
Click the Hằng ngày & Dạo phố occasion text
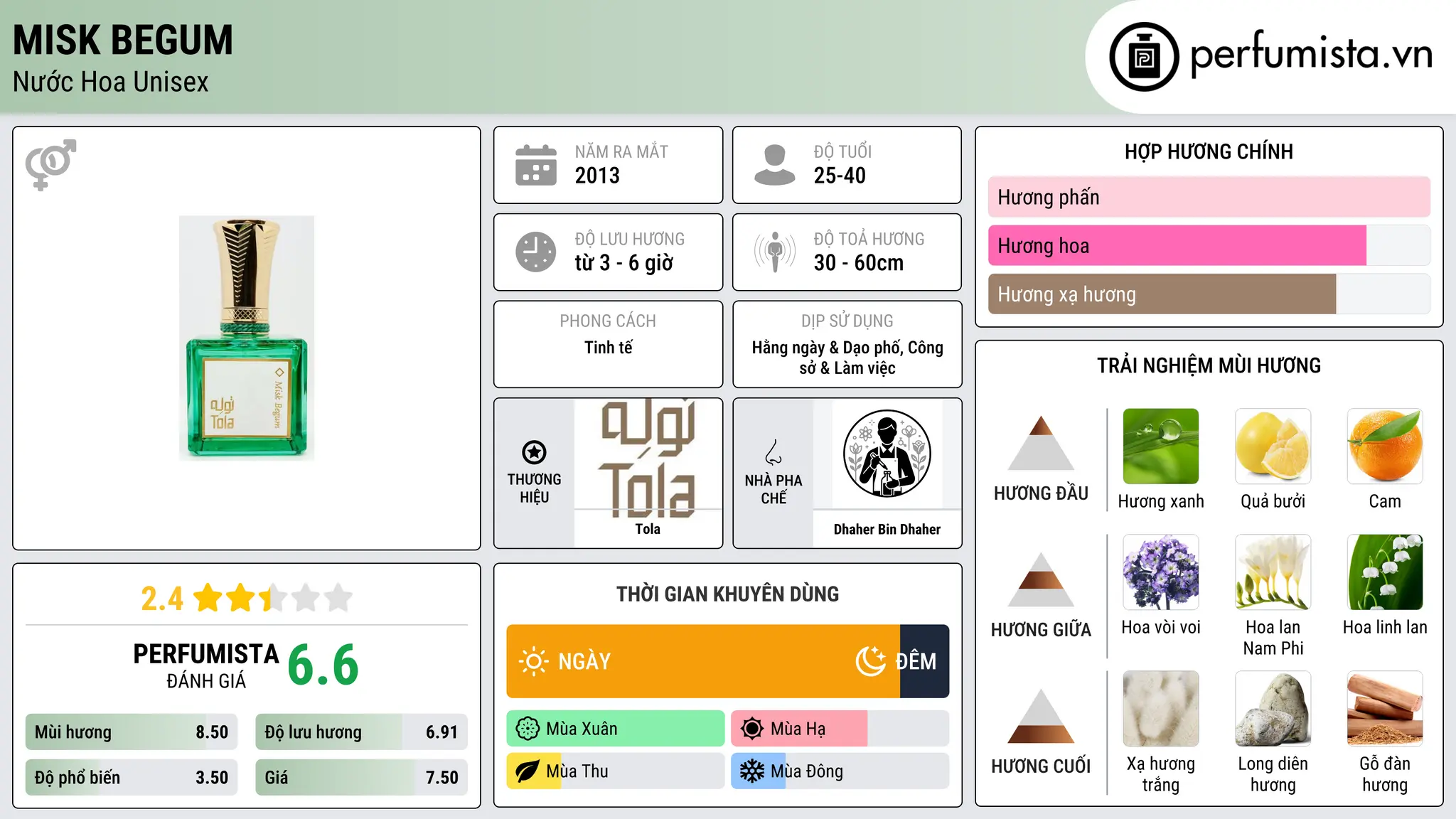point(847,358)
